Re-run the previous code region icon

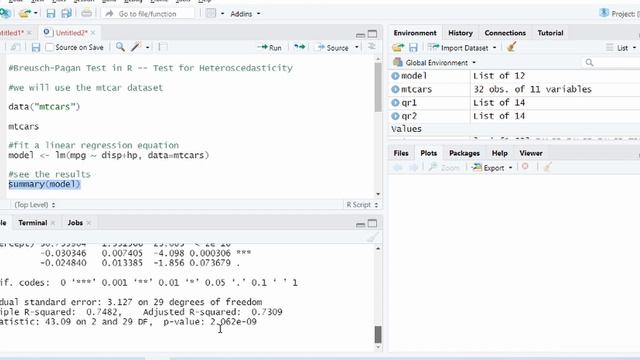tap(300, 47)
